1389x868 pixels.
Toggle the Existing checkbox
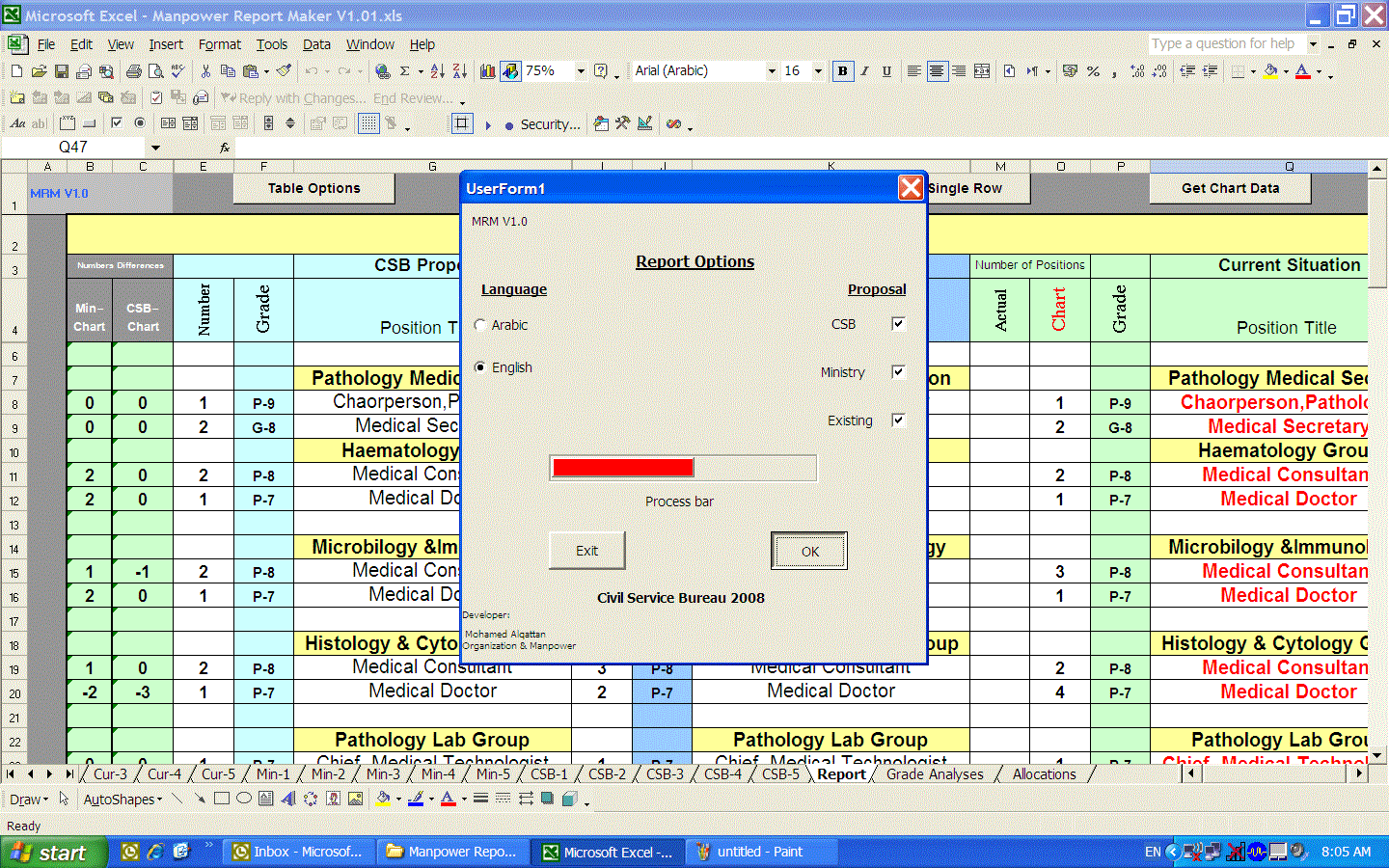tap(898, 420)
